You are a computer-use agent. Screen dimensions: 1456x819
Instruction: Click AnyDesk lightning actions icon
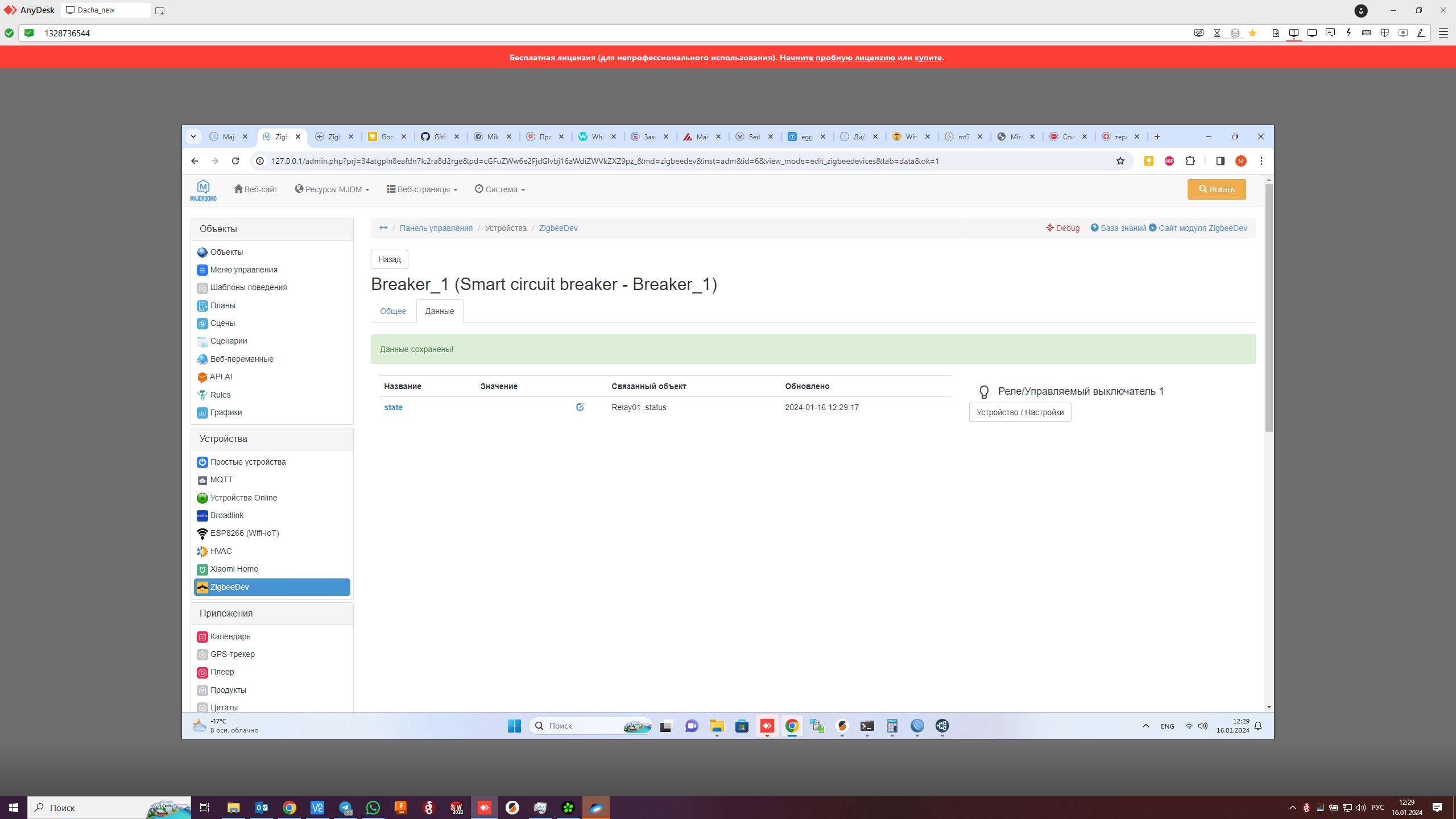[x=1348, y=33]
